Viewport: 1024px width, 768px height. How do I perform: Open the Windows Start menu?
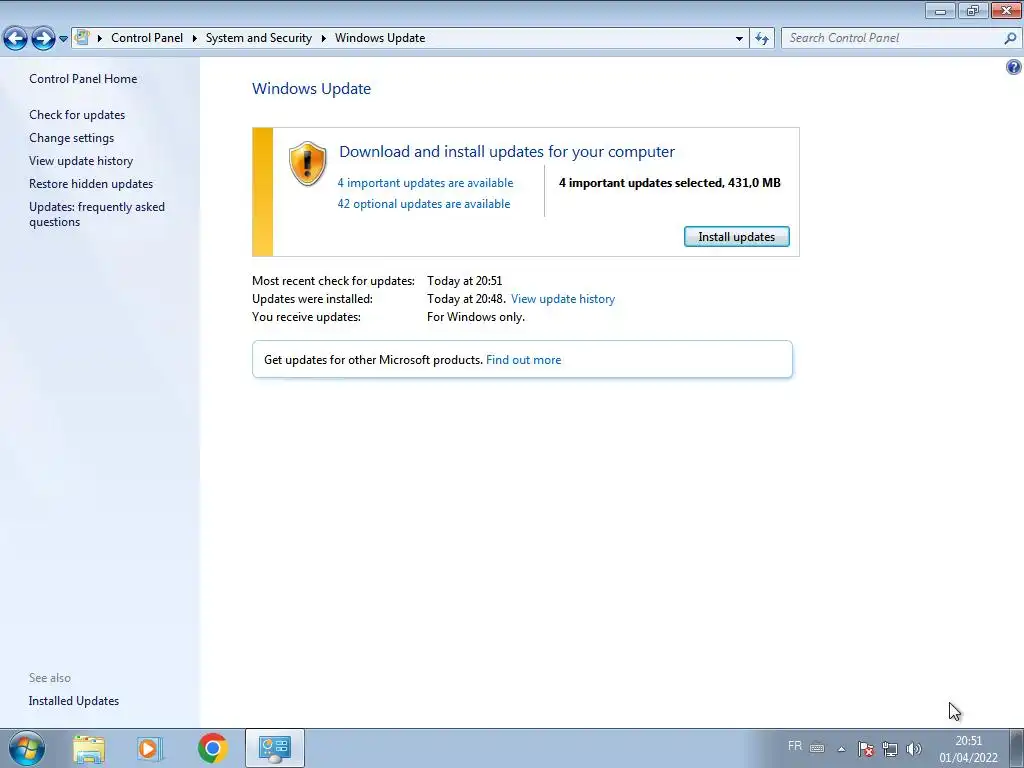tap(27, 748)
